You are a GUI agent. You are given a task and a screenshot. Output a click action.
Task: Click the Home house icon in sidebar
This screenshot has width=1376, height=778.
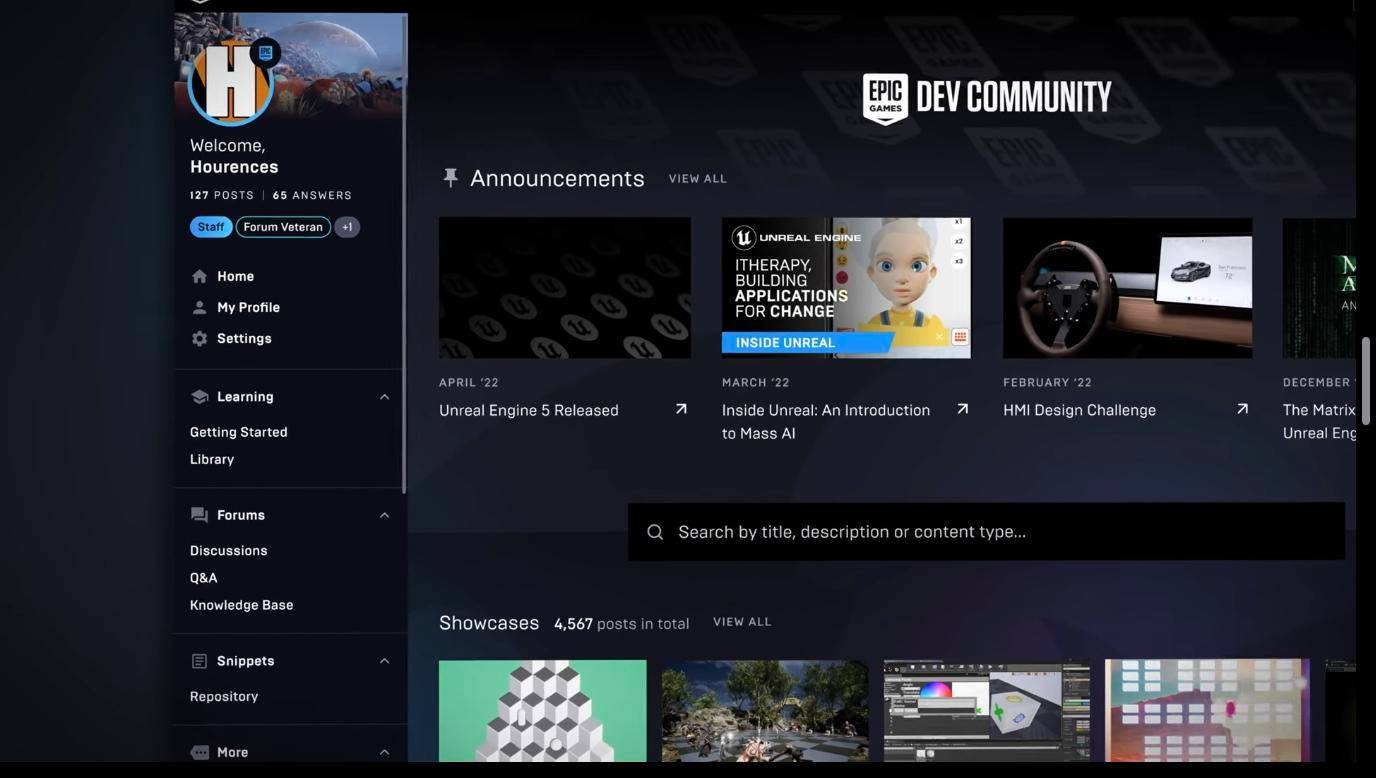[x=199, y=276]
